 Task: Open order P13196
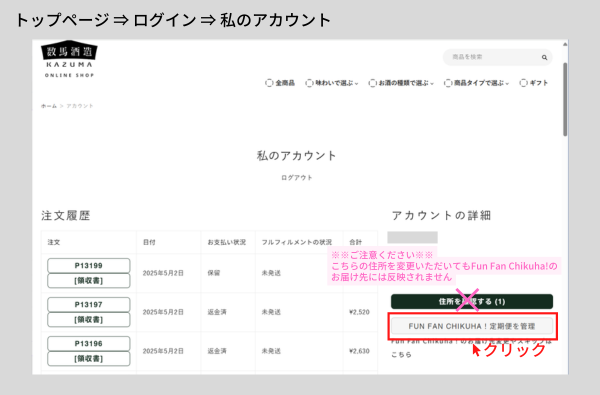88,344
